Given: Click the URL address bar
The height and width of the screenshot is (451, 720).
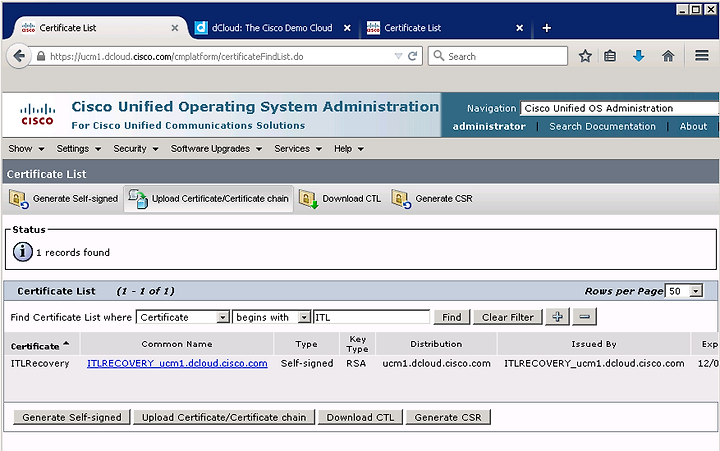Looking at the screenshot, I should pos(220,56).
